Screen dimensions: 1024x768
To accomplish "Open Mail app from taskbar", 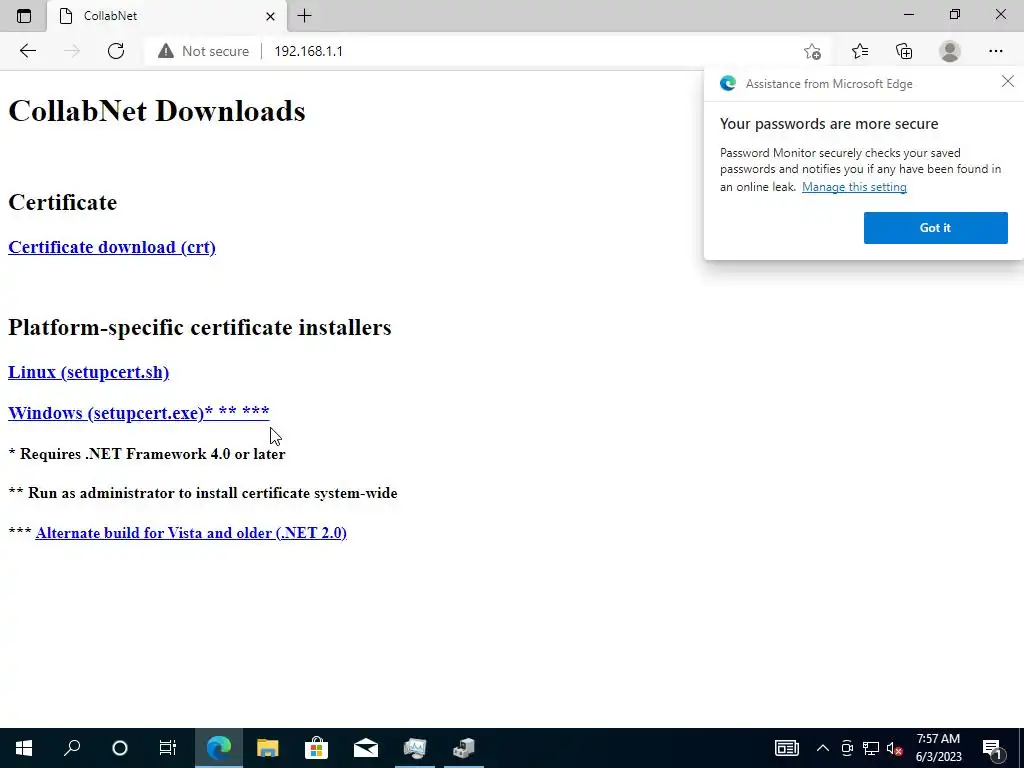I will pos(366,748).
